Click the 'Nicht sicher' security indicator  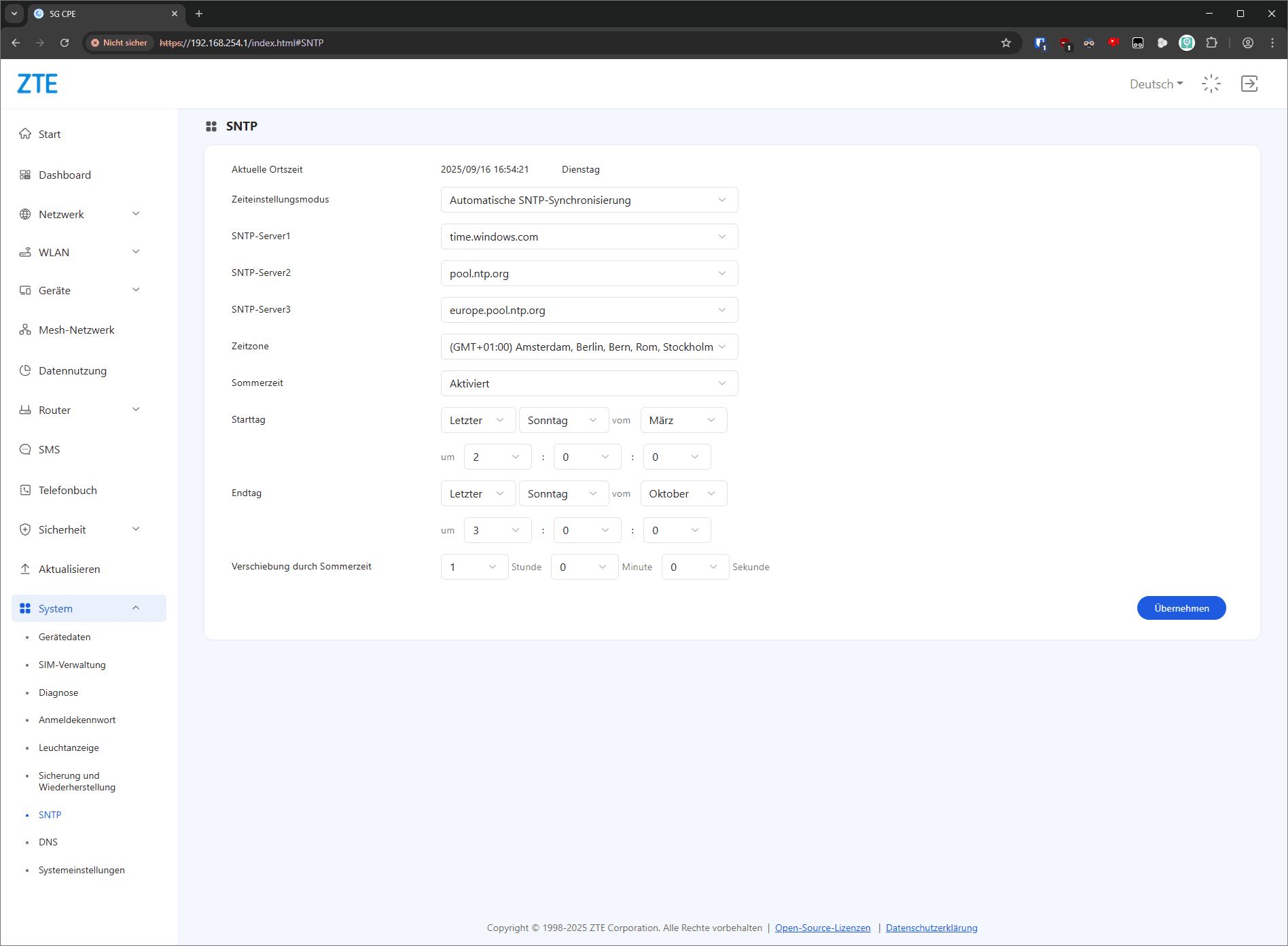coord(119,43)
